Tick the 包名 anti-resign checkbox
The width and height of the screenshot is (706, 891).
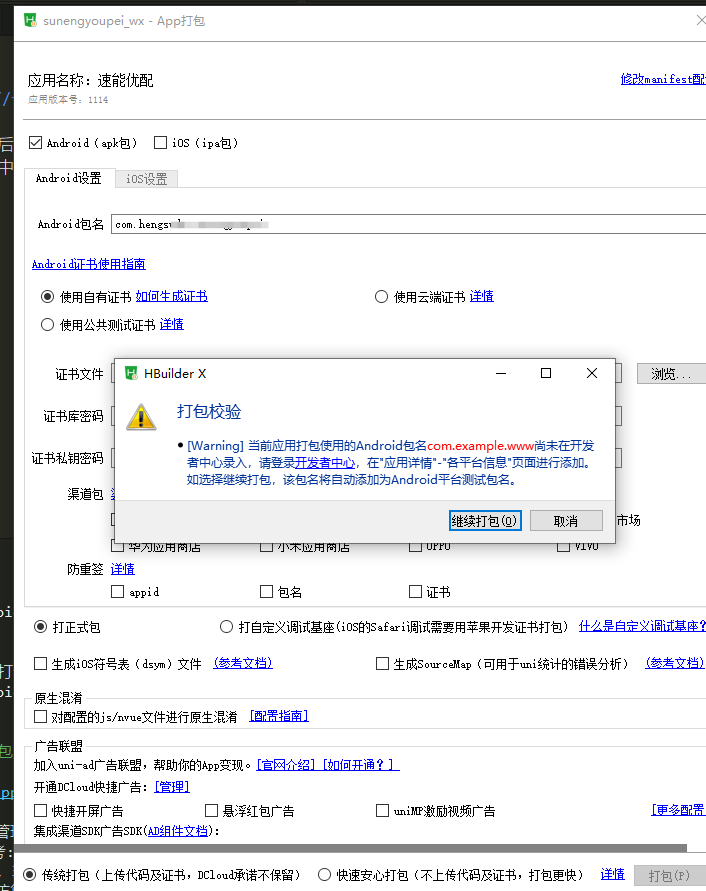pos(266,592)
